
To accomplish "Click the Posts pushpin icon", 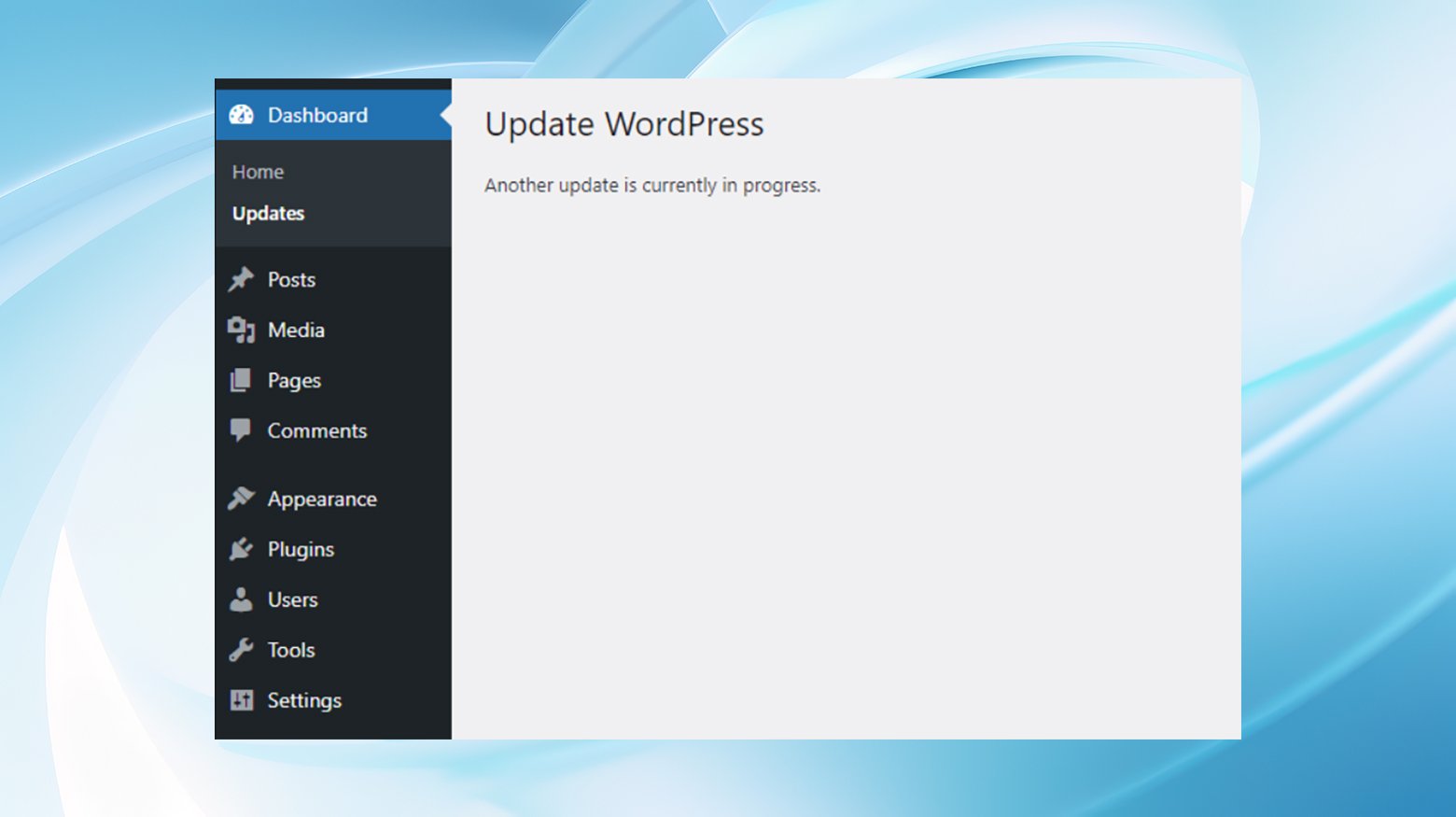I will (241, 279).
